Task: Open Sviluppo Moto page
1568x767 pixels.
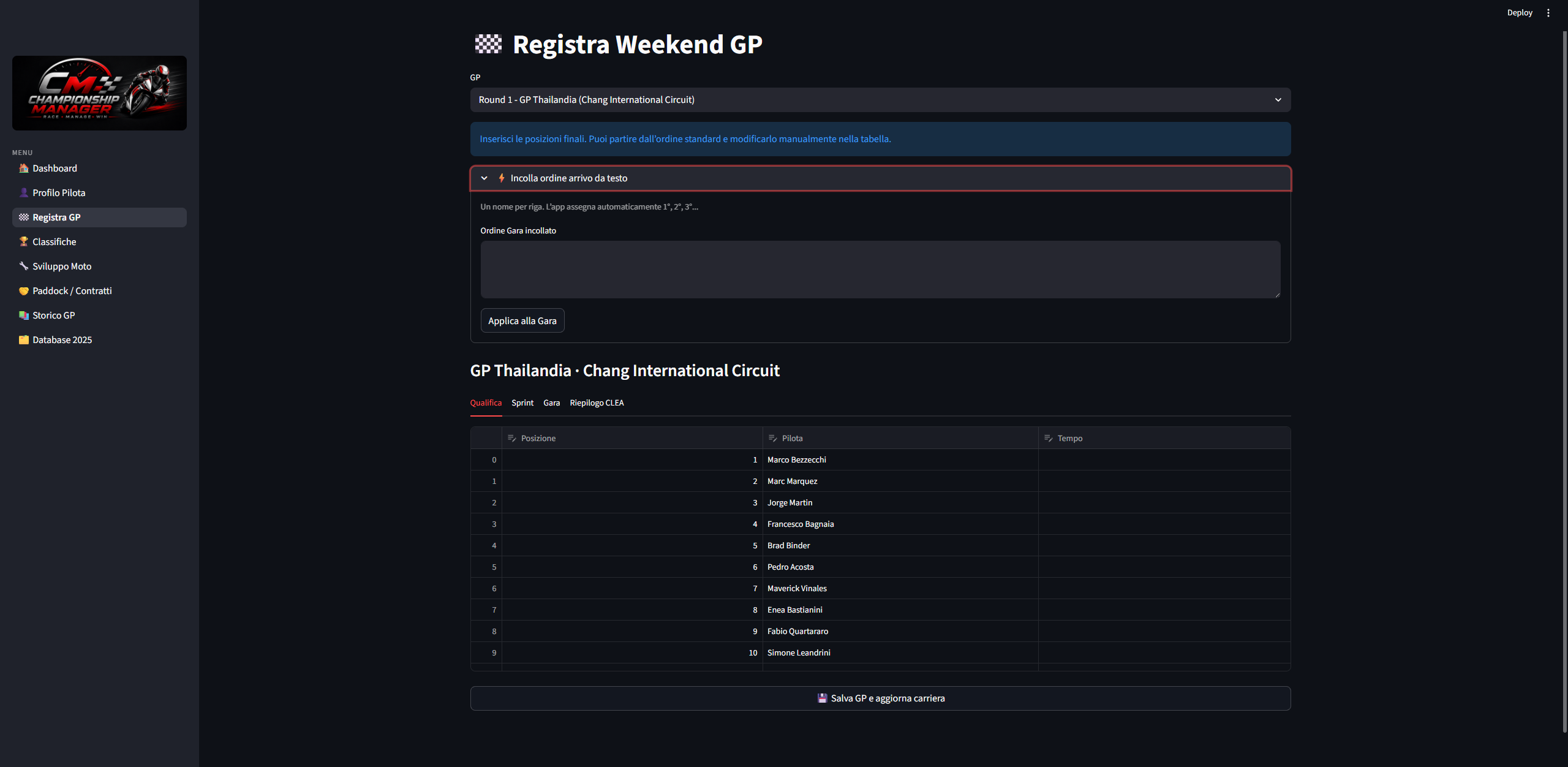Action: [x=99, y=266]
